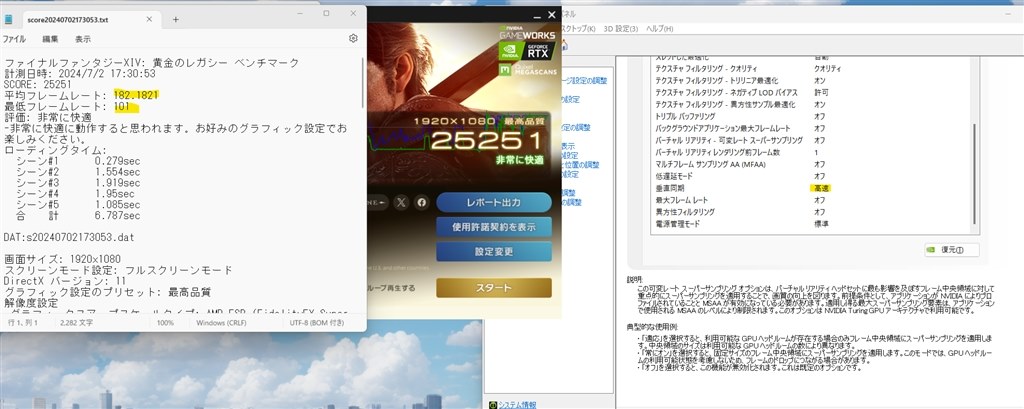The width and height of the screenshot is (1024, 409).
Task: Open 設定変更 in the benchmark
Action: (494, 252)
